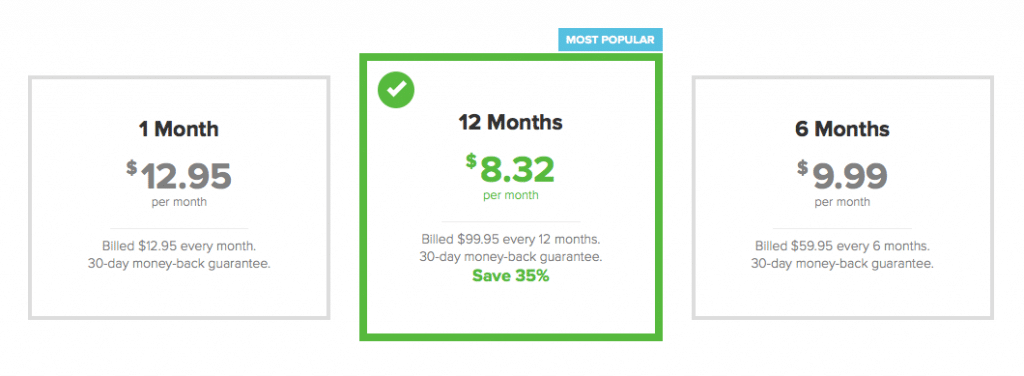Screen dimensions: 1024x376
Task: Click green per month label under $8.32
Action: [511, 195]
